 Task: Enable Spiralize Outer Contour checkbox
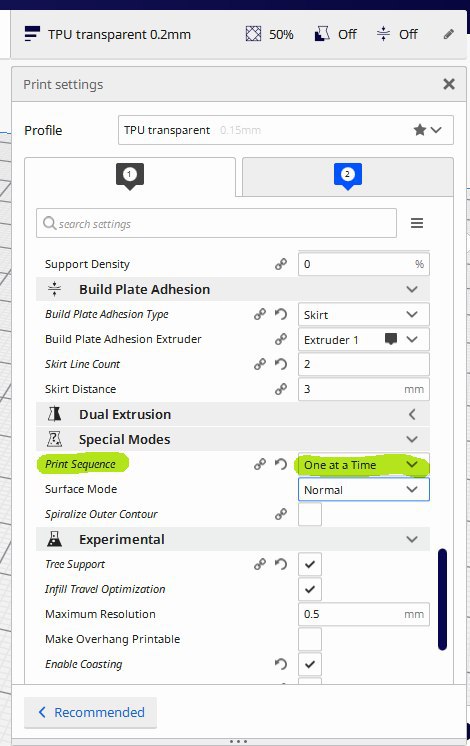(x=310, y=514)
